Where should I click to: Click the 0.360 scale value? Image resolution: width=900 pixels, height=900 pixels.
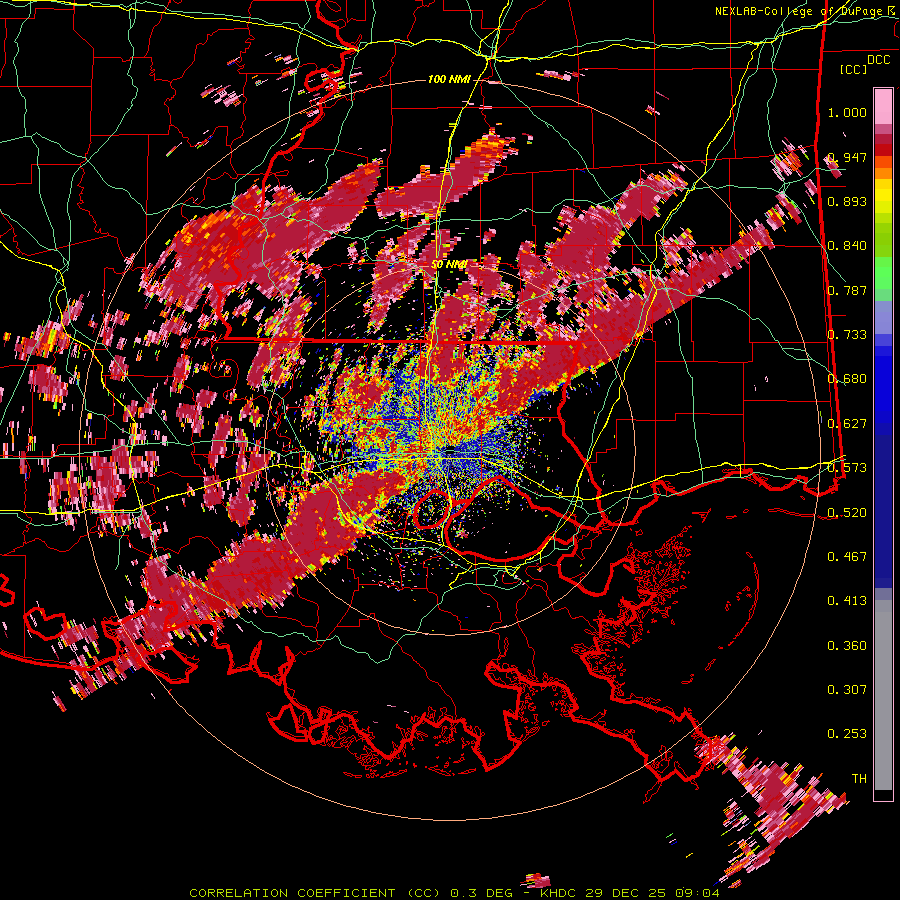pos(847,646)
